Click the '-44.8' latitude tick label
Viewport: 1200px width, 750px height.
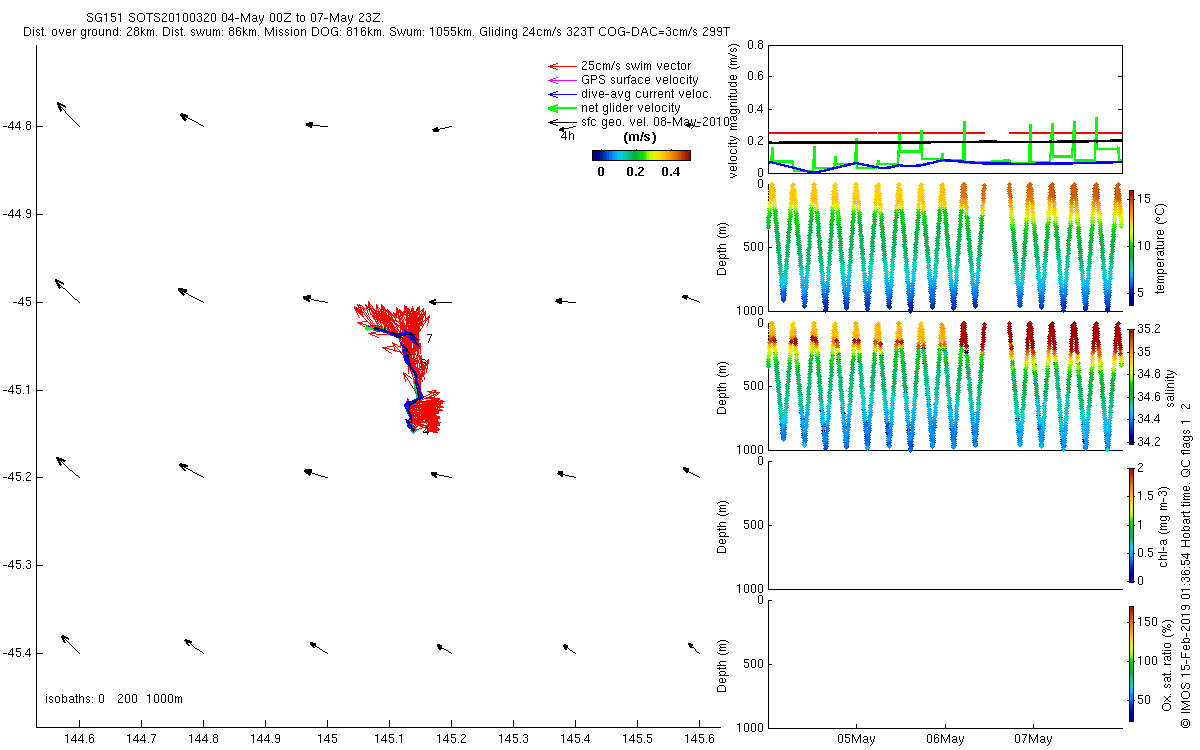pos(18,126)
